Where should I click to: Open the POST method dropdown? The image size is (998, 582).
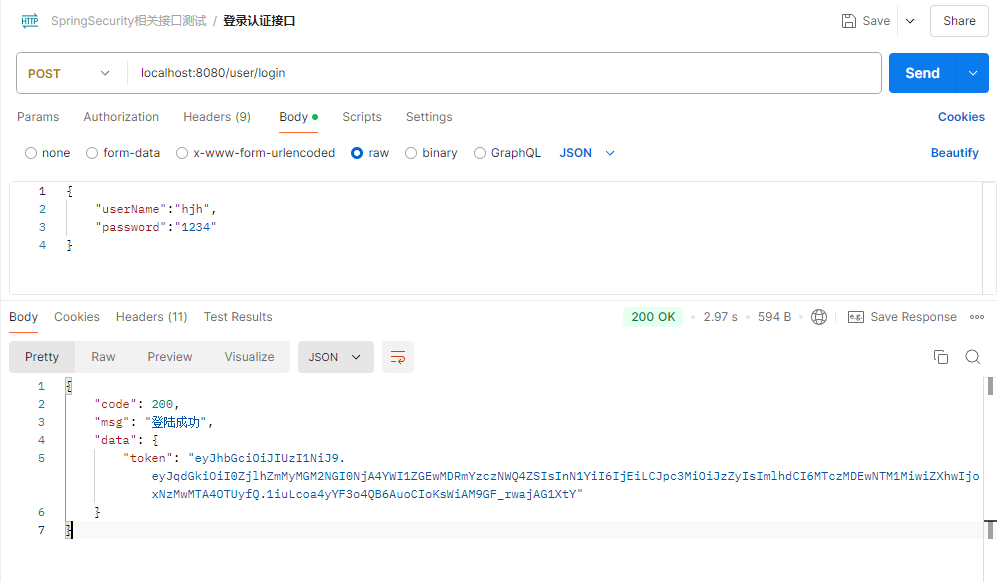pos(69,73)
